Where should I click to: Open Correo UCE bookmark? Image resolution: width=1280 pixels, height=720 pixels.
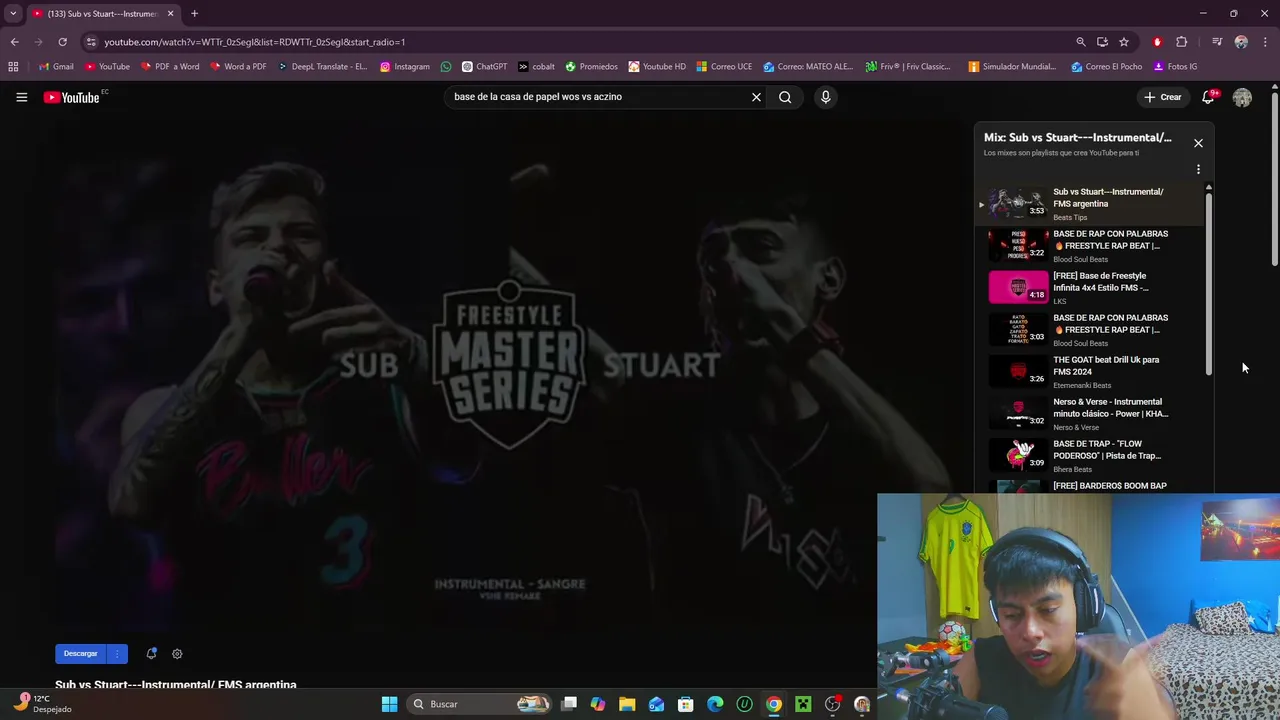click(x=724, y=67)
